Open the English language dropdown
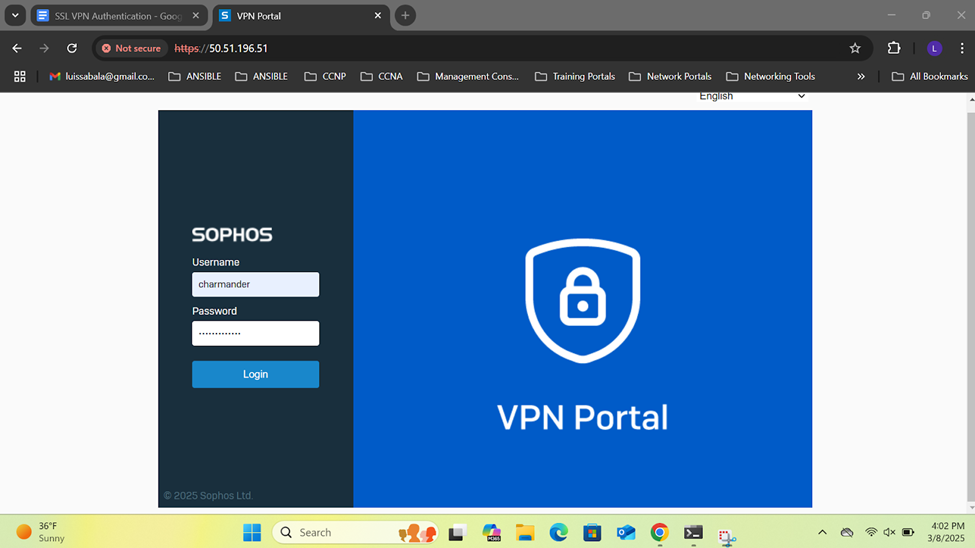Screen dimensions: 975x548 752,96
